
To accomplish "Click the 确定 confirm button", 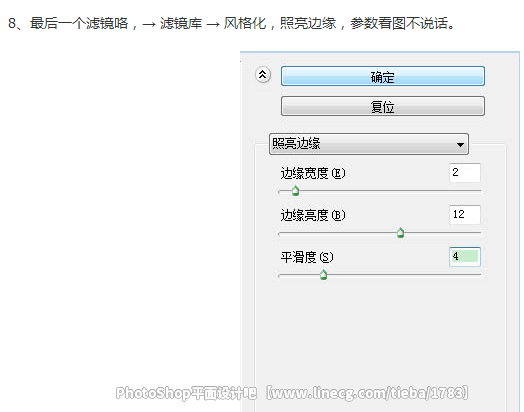I will pos(383,76).
